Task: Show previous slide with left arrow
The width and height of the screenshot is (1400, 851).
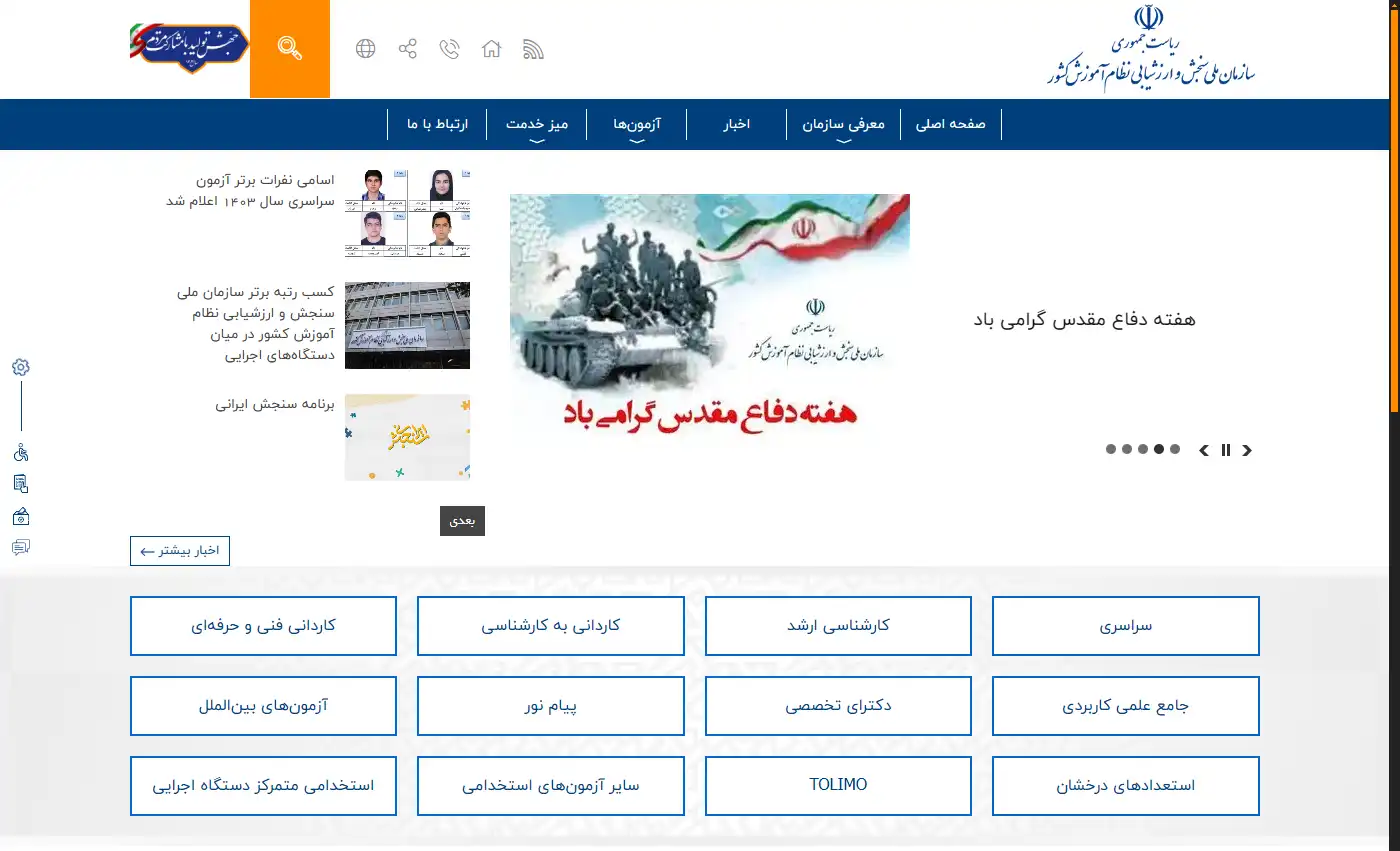Action: coord(1204,450)
